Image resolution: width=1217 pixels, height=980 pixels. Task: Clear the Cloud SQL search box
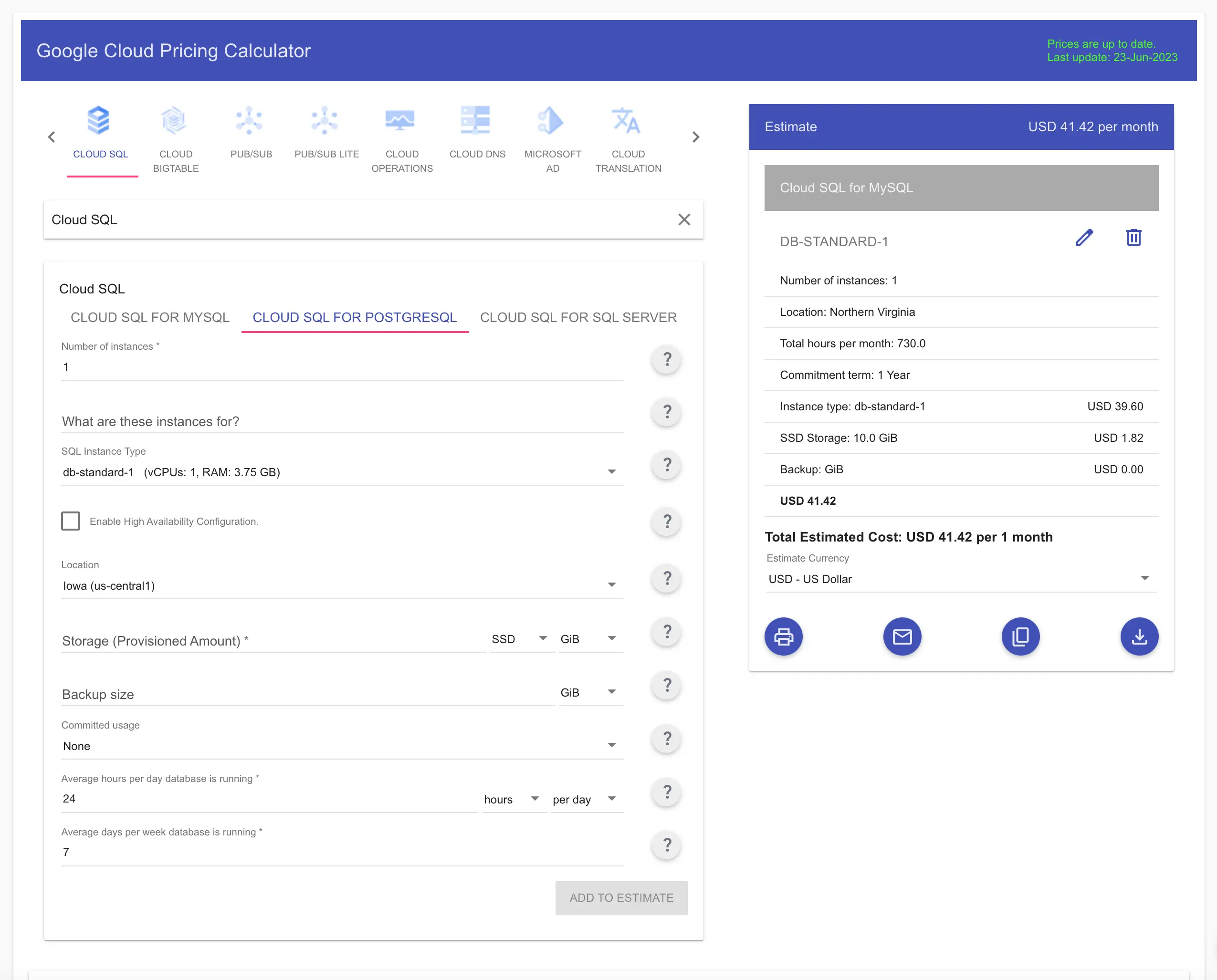683,219
